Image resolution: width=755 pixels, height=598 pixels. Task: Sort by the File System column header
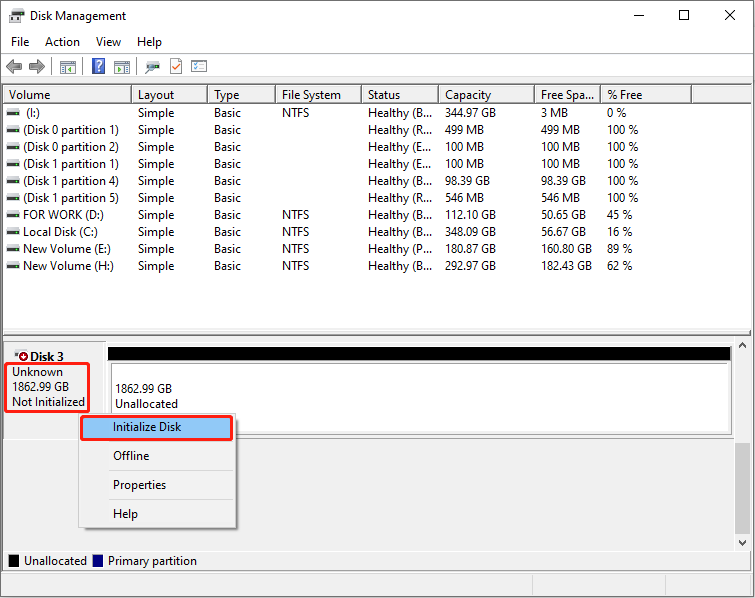(x=319, y=95)
